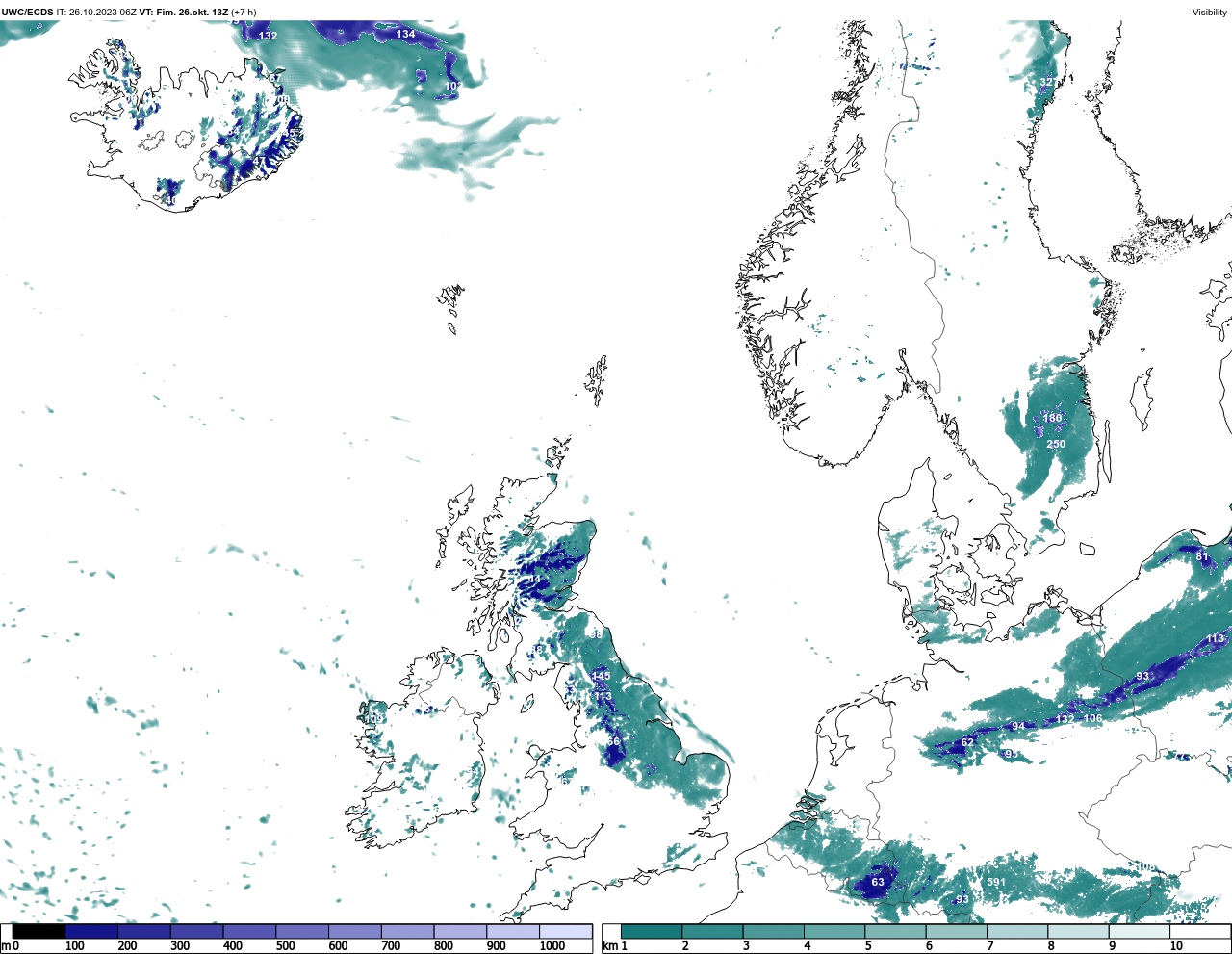This screenshot has width=1232, height=954.
Task: Click the '66' value over England
Action: coord(613,741)
